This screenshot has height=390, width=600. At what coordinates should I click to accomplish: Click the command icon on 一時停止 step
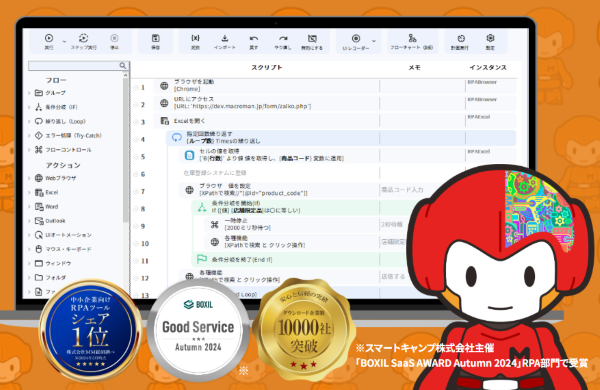[x=215, y=225]
